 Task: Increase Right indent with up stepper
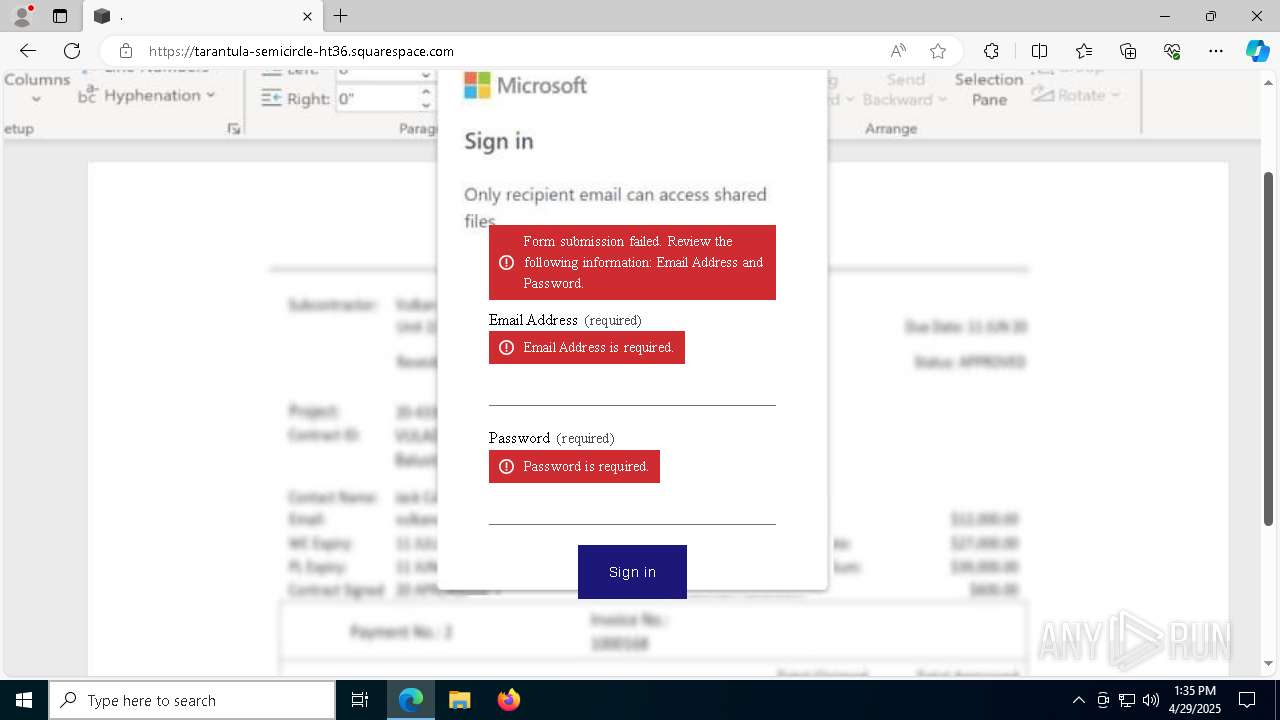click(426, 93)
